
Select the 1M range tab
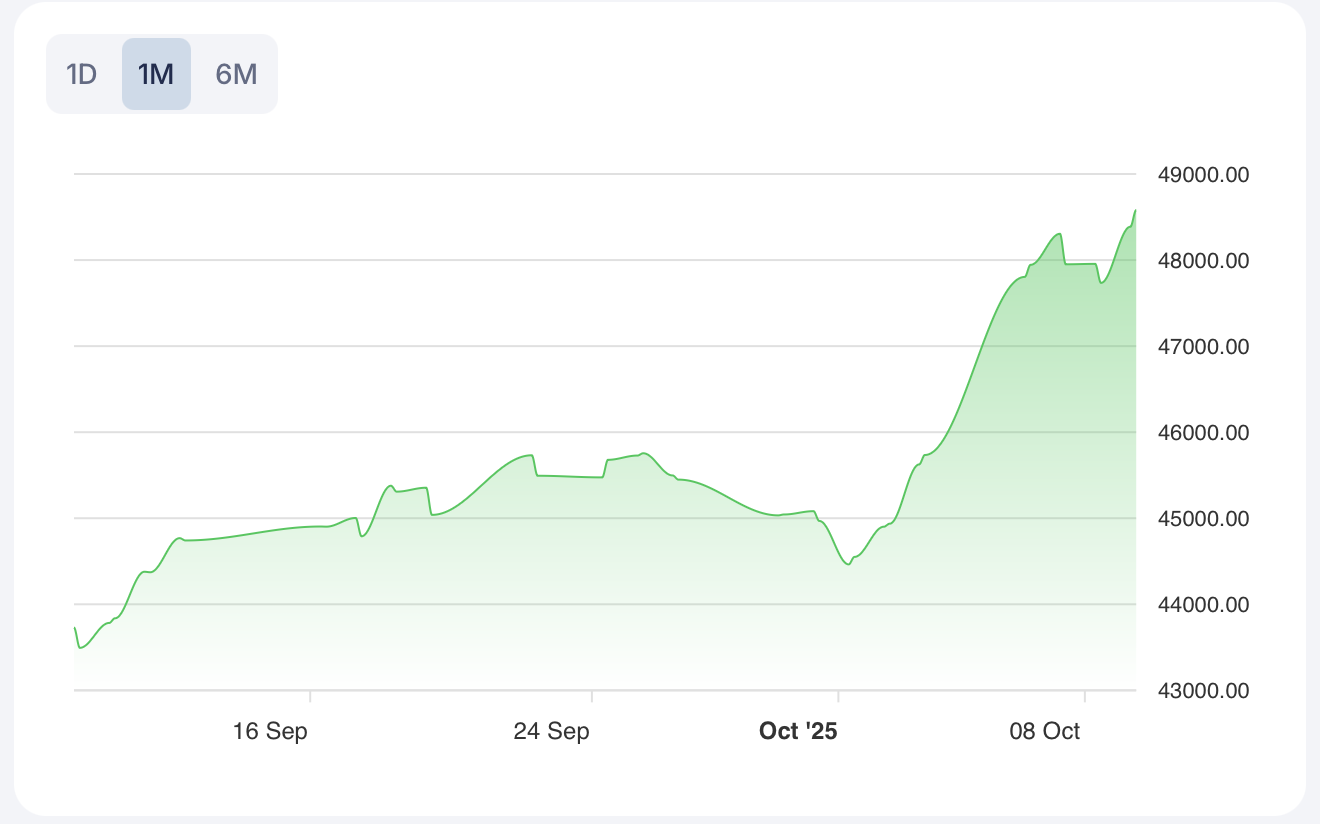(156, 74)
